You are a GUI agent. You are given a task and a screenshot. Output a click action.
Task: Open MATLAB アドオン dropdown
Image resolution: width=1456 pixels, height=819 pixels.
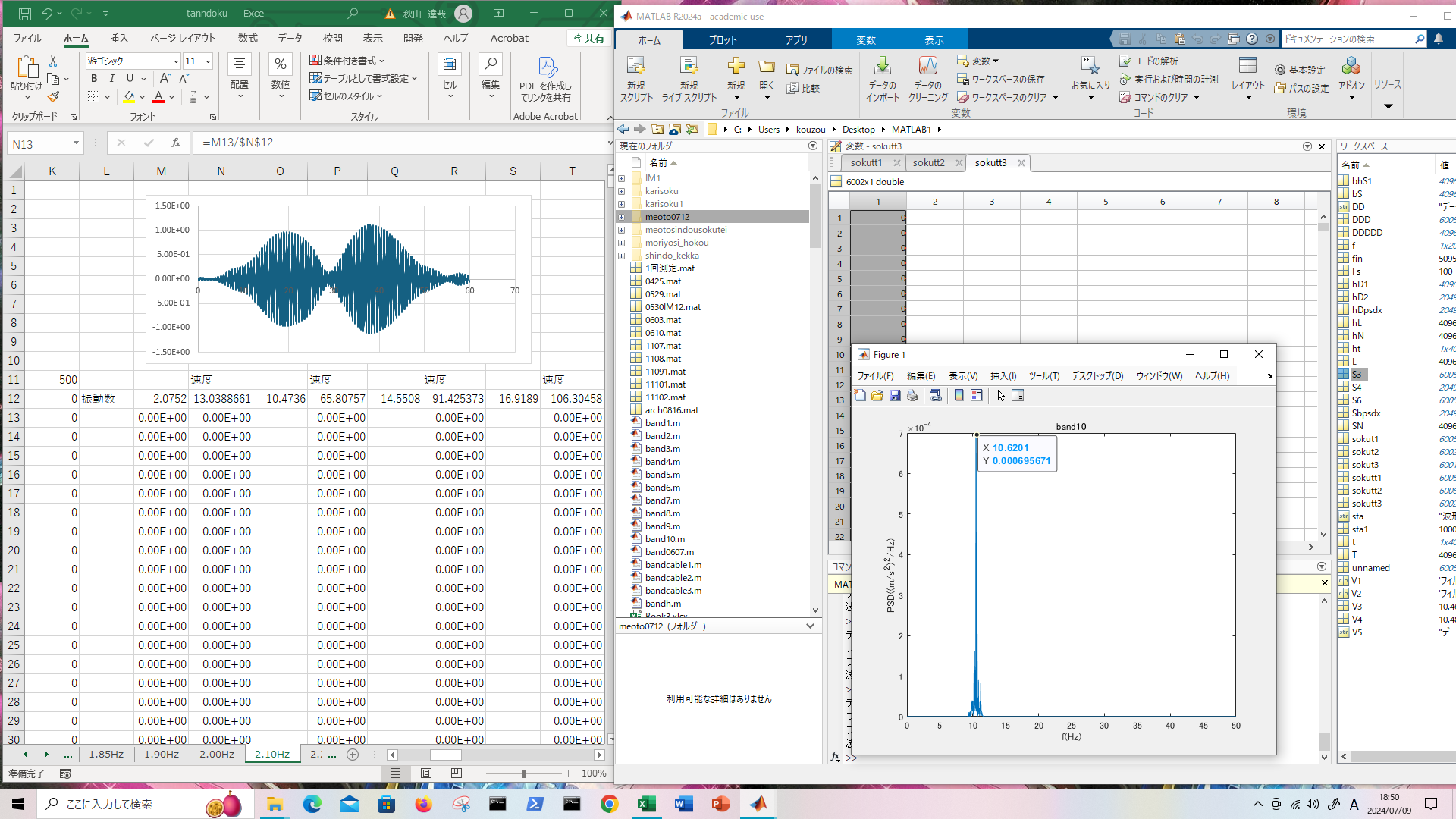tap(1351, 79)
